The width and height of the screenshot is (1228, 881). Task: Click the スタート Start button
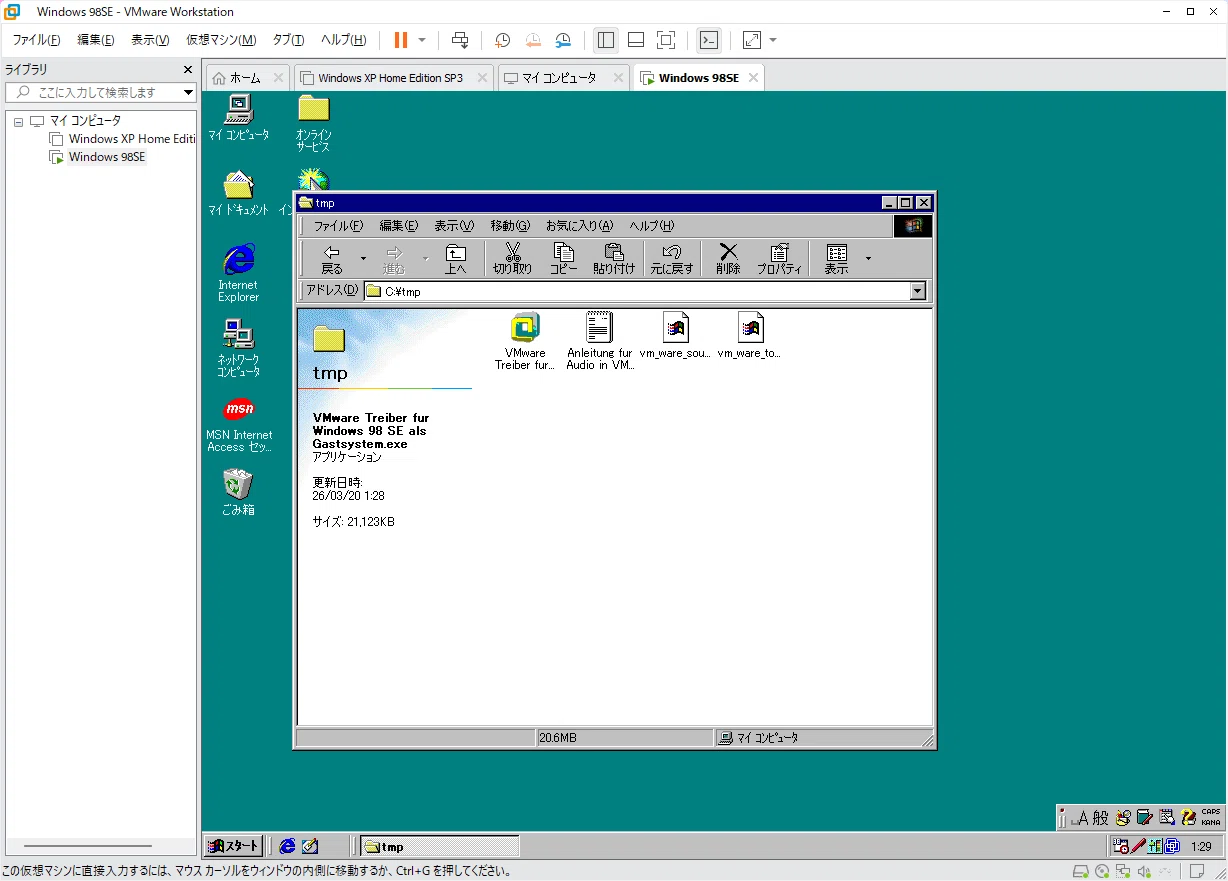click(x=234, y=846)
